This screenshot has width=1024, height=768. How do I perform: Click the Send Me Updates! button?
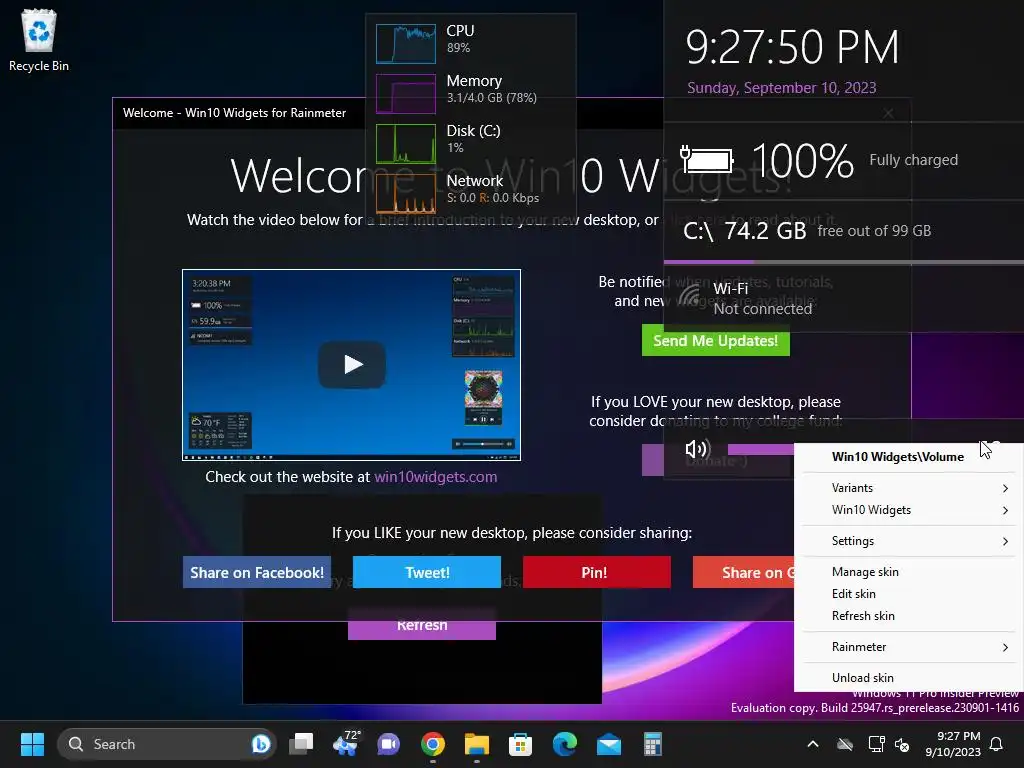coord(716,341)
